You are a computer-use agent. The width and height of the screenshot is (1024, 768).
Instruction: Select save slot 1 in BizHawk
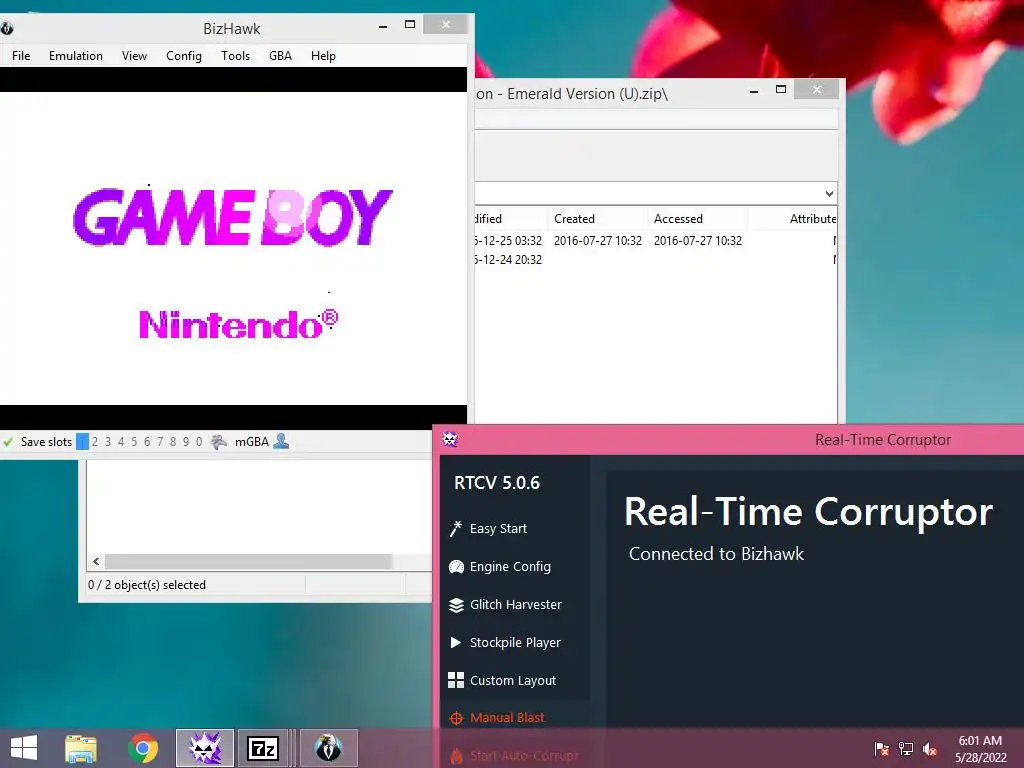click(82, 441)
